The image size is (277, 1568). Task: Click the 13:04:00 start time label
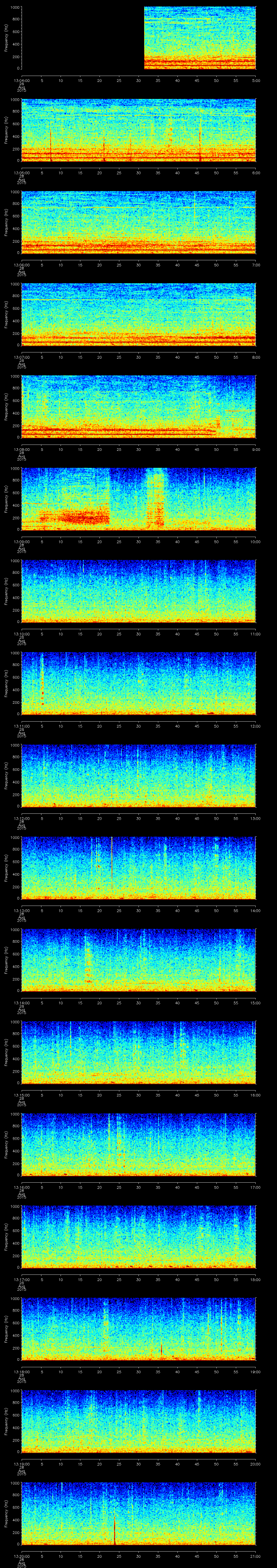(22, 80)
